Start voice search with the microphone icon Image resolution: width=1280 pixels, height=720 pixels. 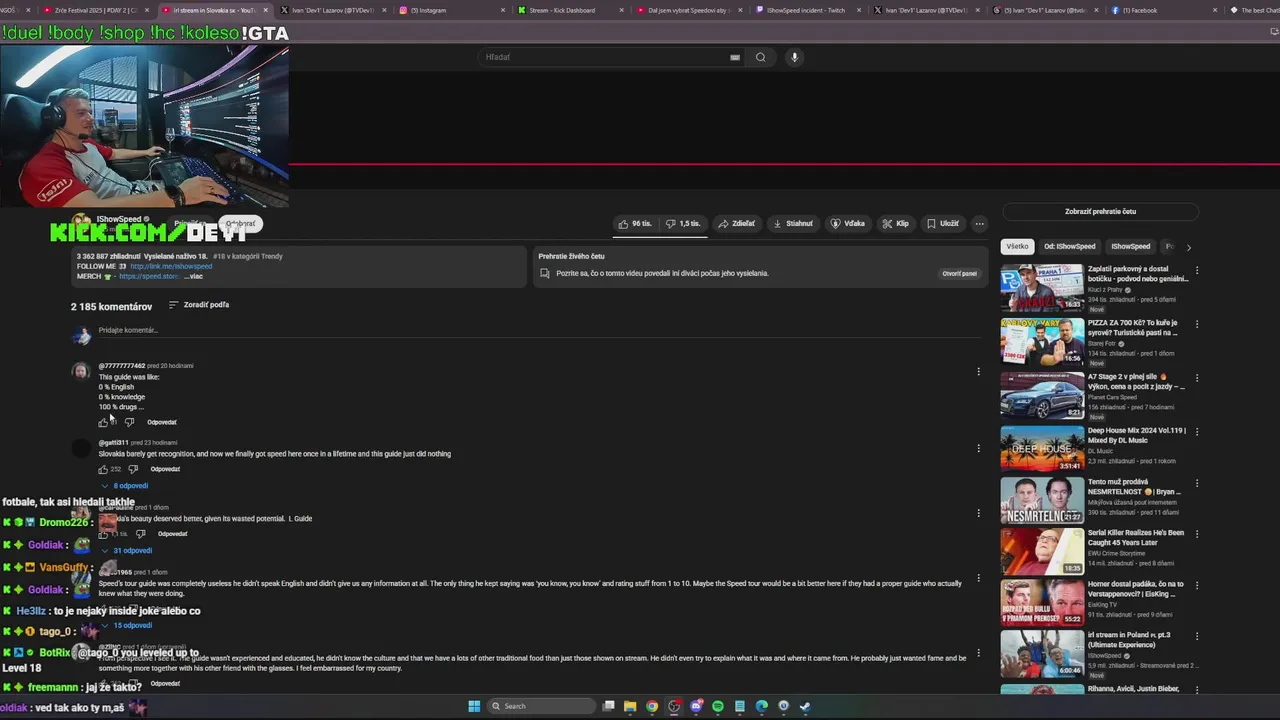pyautogui.click(x=795, y=57)
